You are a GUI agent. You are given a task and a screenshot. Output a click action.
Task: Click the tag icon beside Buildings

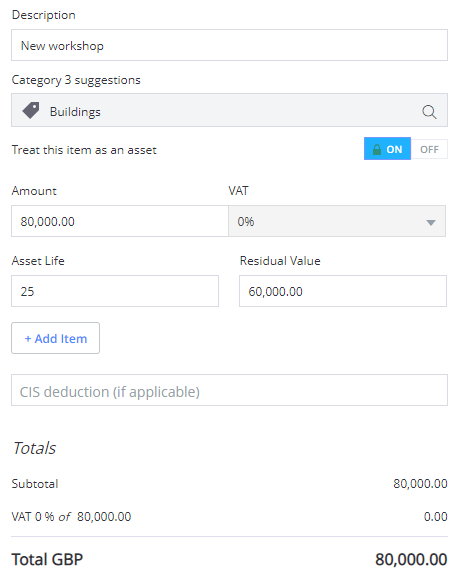pyautogui.click(x=31, y=110)
